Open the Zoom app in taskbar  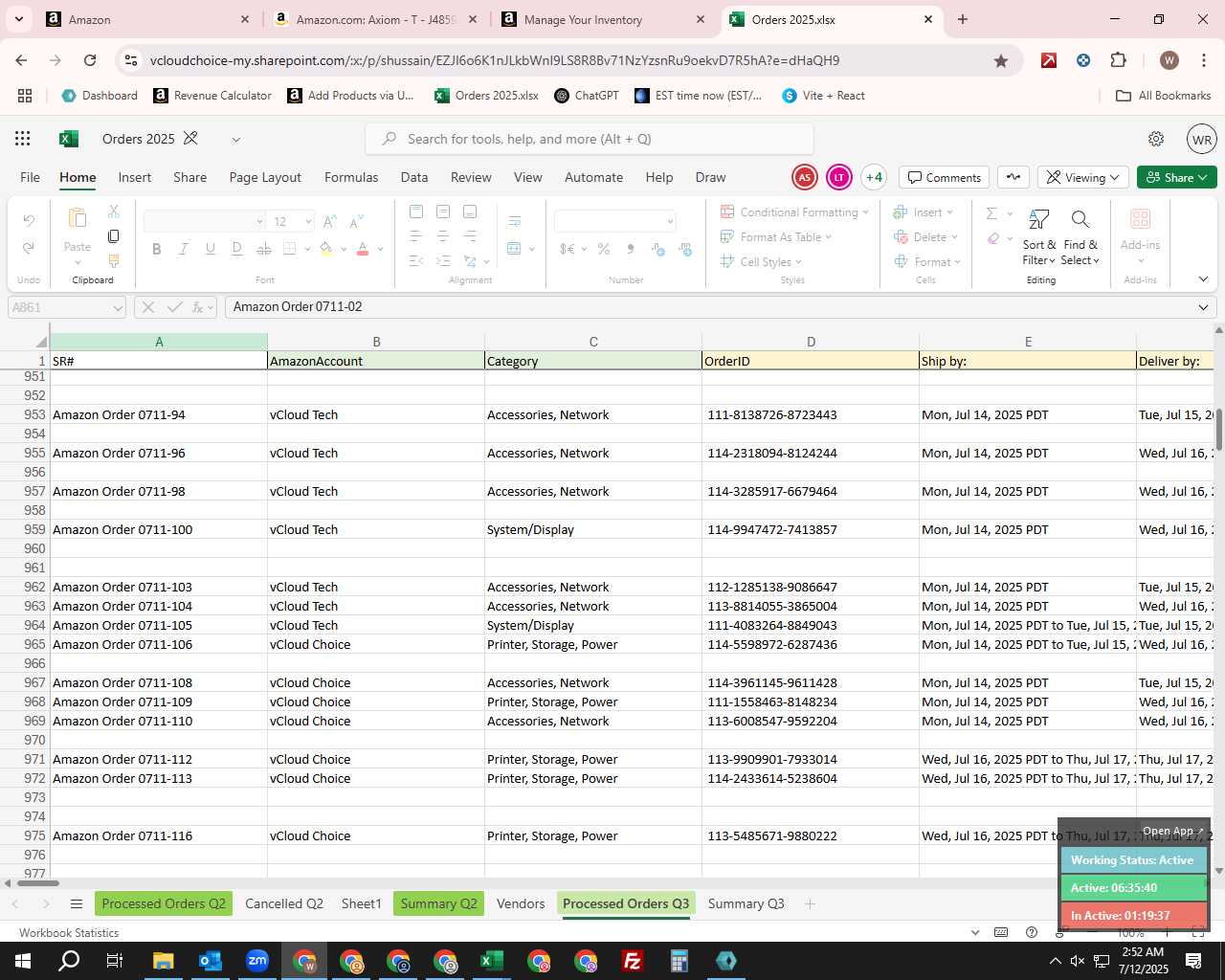(x=257, y=961)
